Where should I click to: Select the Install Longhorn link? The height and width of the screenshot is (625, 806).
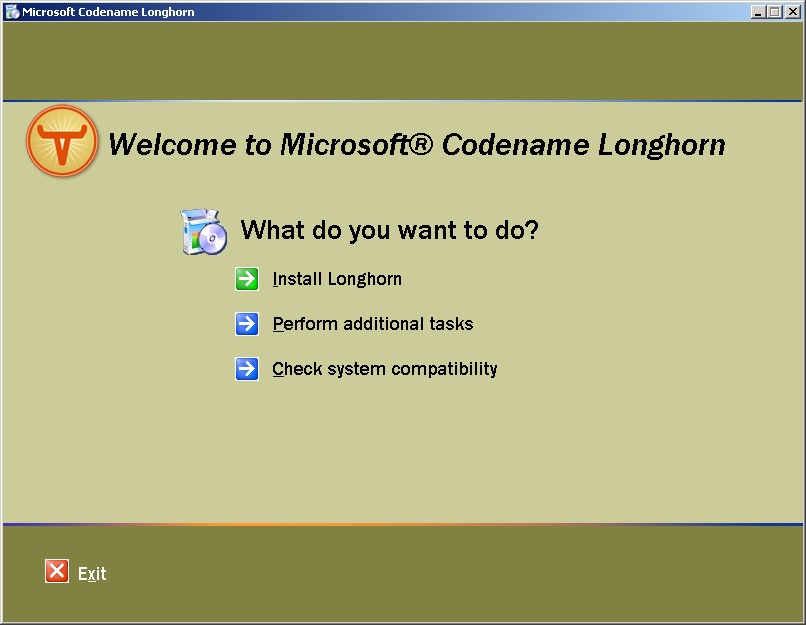(x=337, y=279)
